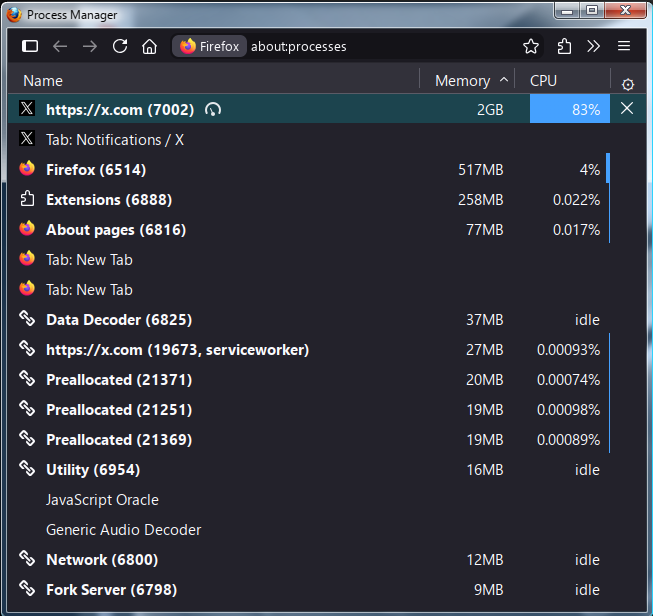The height and width of the screenshot is (616, 653).
Task: Click X favicon beside Tab: Notifications
Action: pyautogui.click(x=27, y=138)
